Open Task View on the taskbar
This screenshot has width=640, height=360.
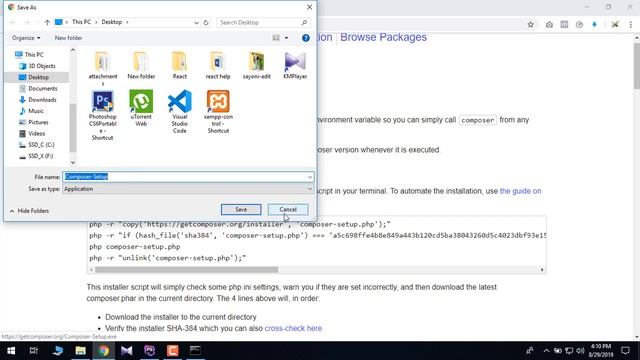(x=33, y=351)
